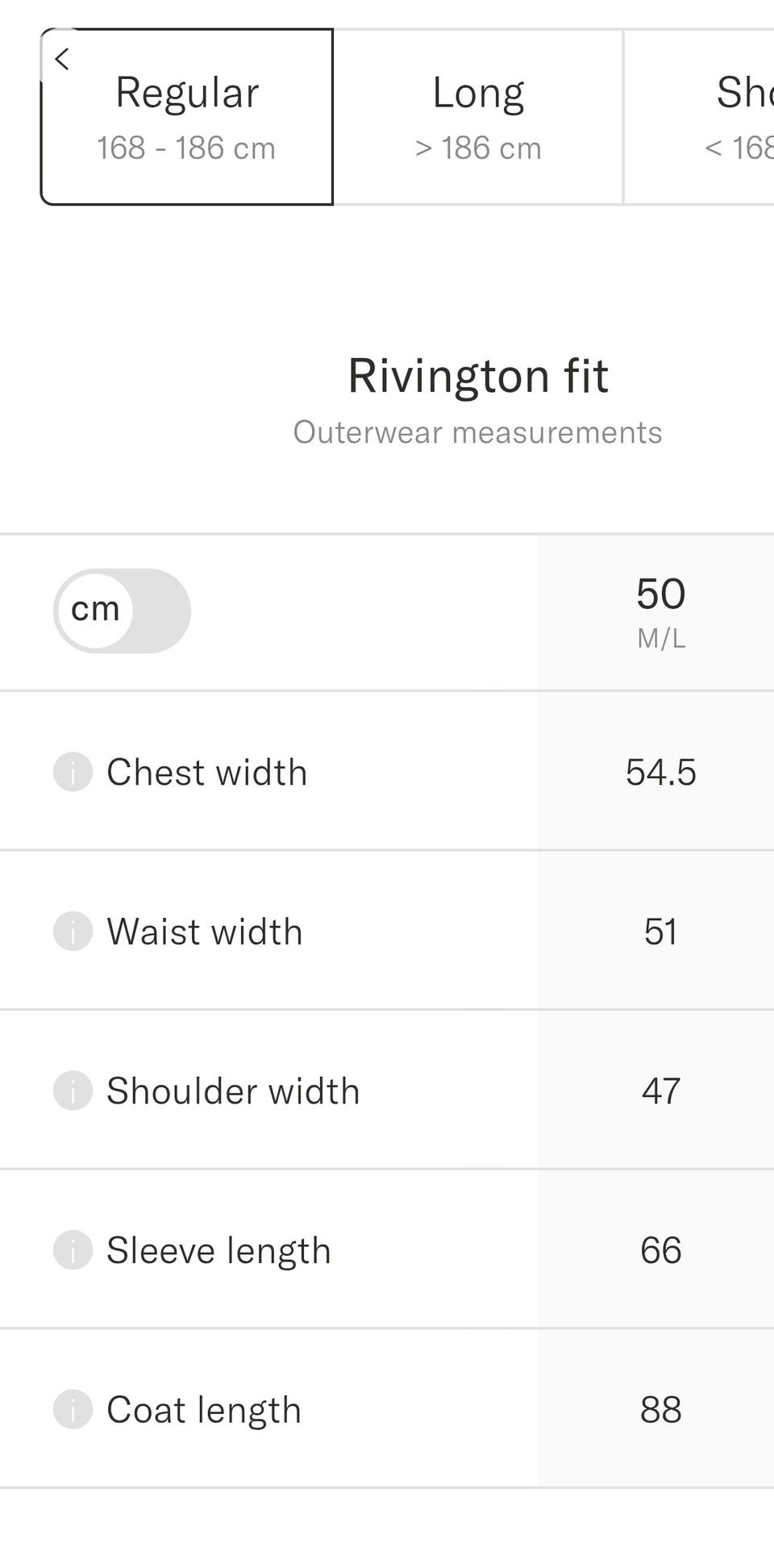Image resolution: width=774 pixels, height=1568 pixels.
Task: Click the 66 sleeve length value
Action: [660, 1250]
